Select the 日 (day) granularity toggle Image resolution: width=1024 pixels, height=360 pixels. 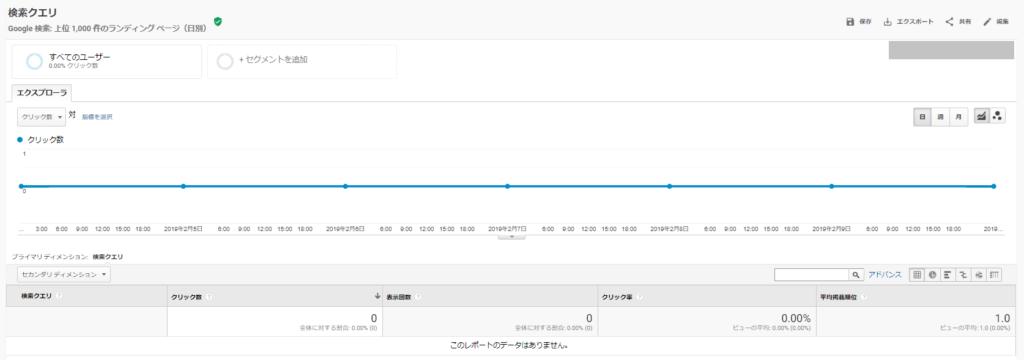(922, 116)
